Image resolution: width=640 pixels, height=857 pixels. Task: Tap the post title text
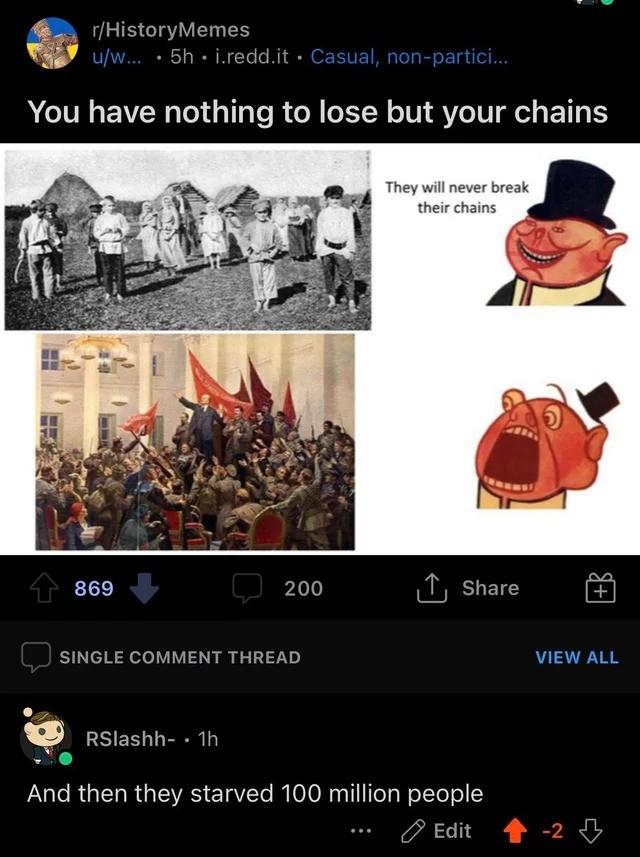(318, 112)
